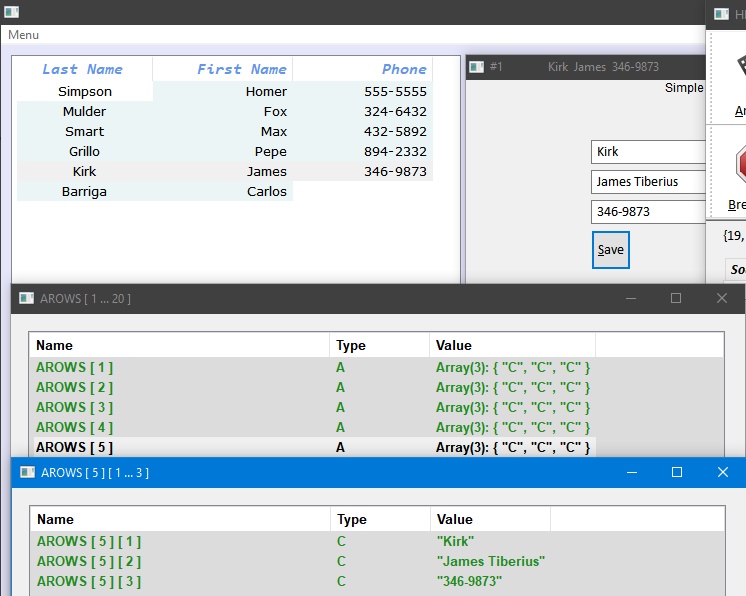The image size is (746, 596).
Task: Select the Pepe first name cell
Action: (223, 151)
